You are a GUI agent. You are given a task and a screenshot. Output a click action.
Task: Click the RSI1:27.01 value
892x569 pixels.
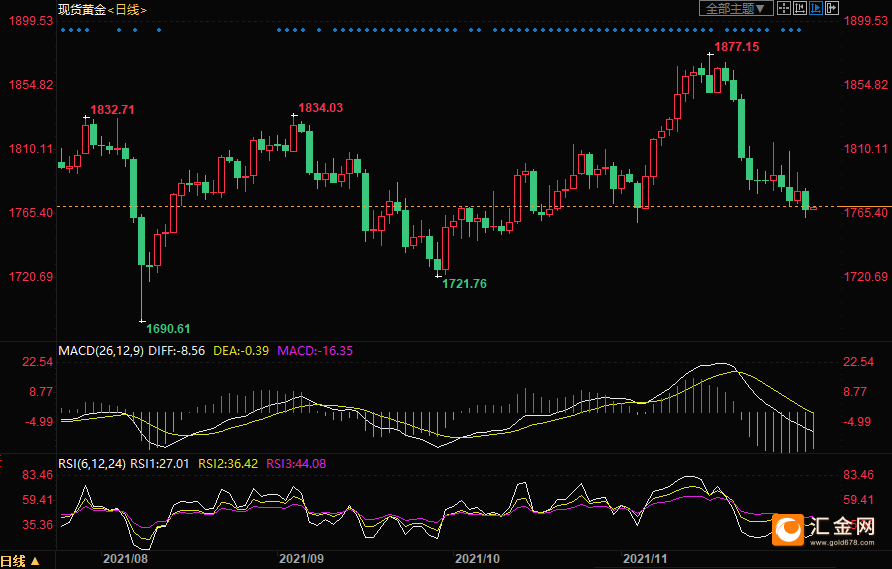click(160, 464)
